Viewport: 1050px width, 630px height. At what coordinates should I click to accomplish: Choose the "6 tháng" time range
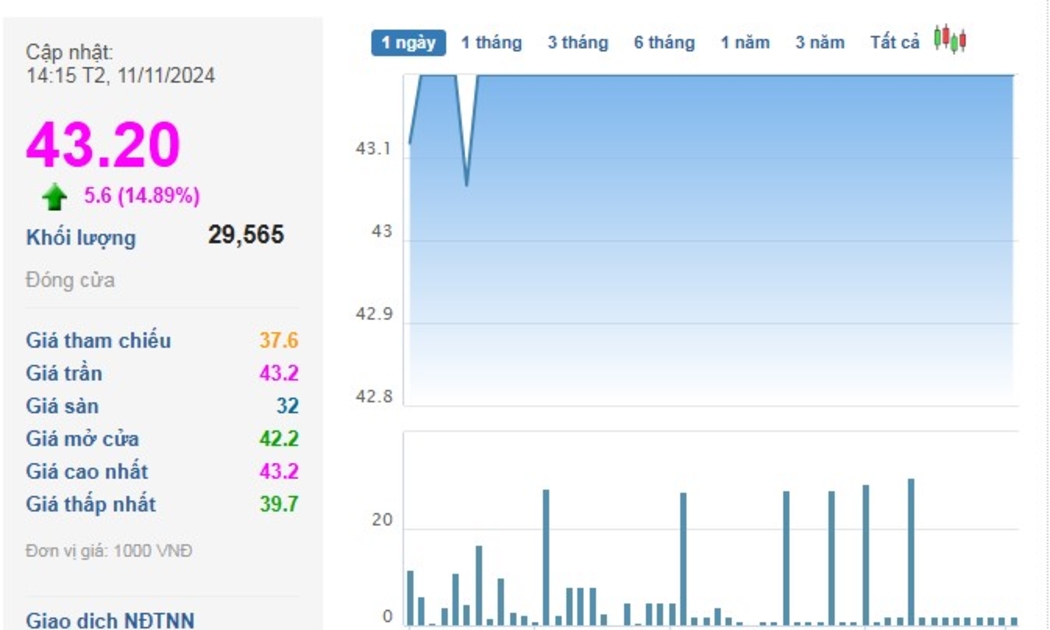(x=664, y=43)
